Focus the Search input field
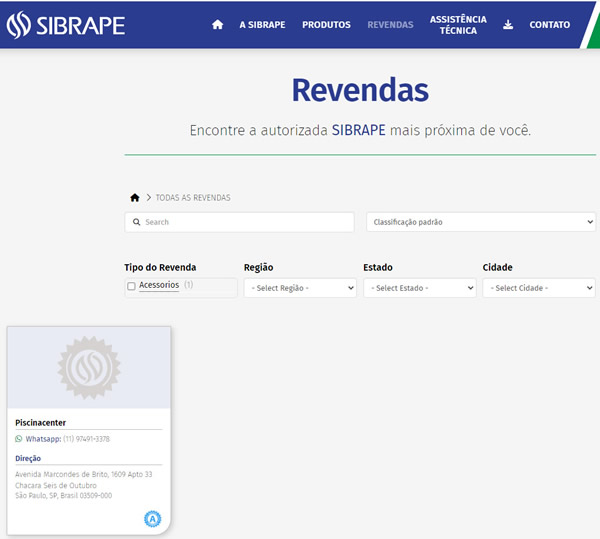The width and height of the screenshot is (600, 539). coord(240,222)
